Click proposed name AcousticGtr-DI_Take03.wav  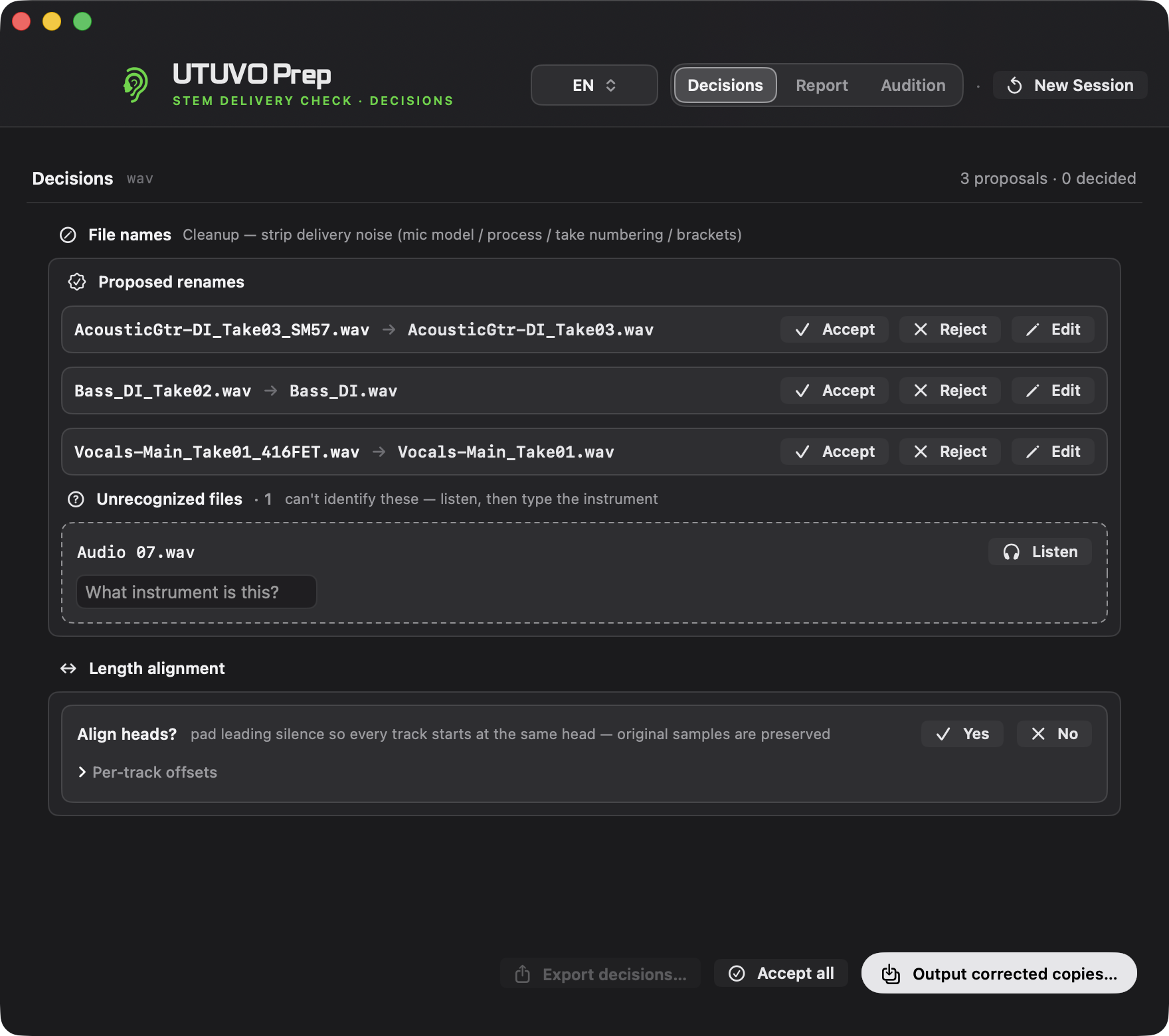[x=531, y=329]
